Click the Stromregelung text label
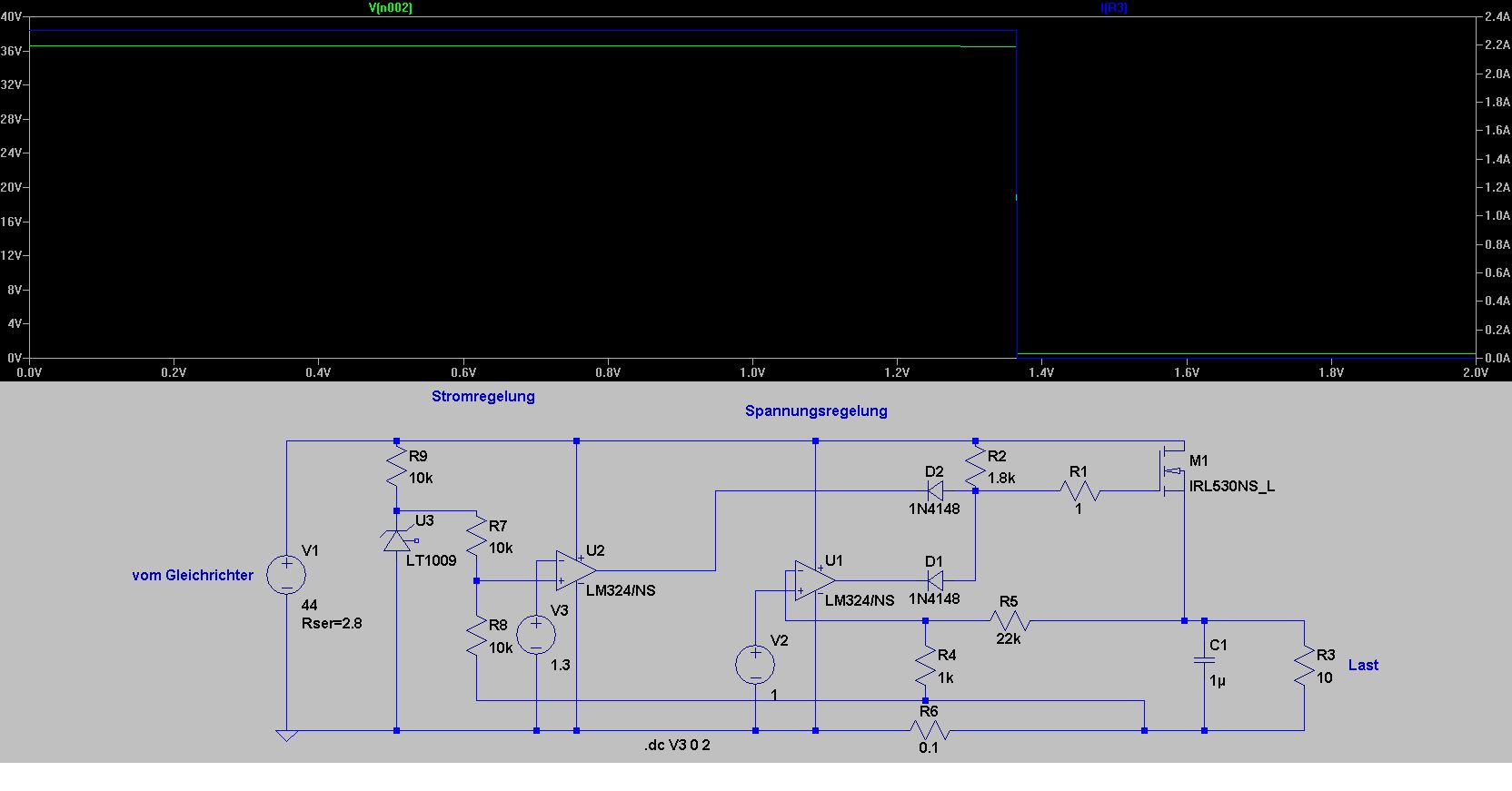The width and height of the screenshot is (1512, 791). tap(483, 396)
